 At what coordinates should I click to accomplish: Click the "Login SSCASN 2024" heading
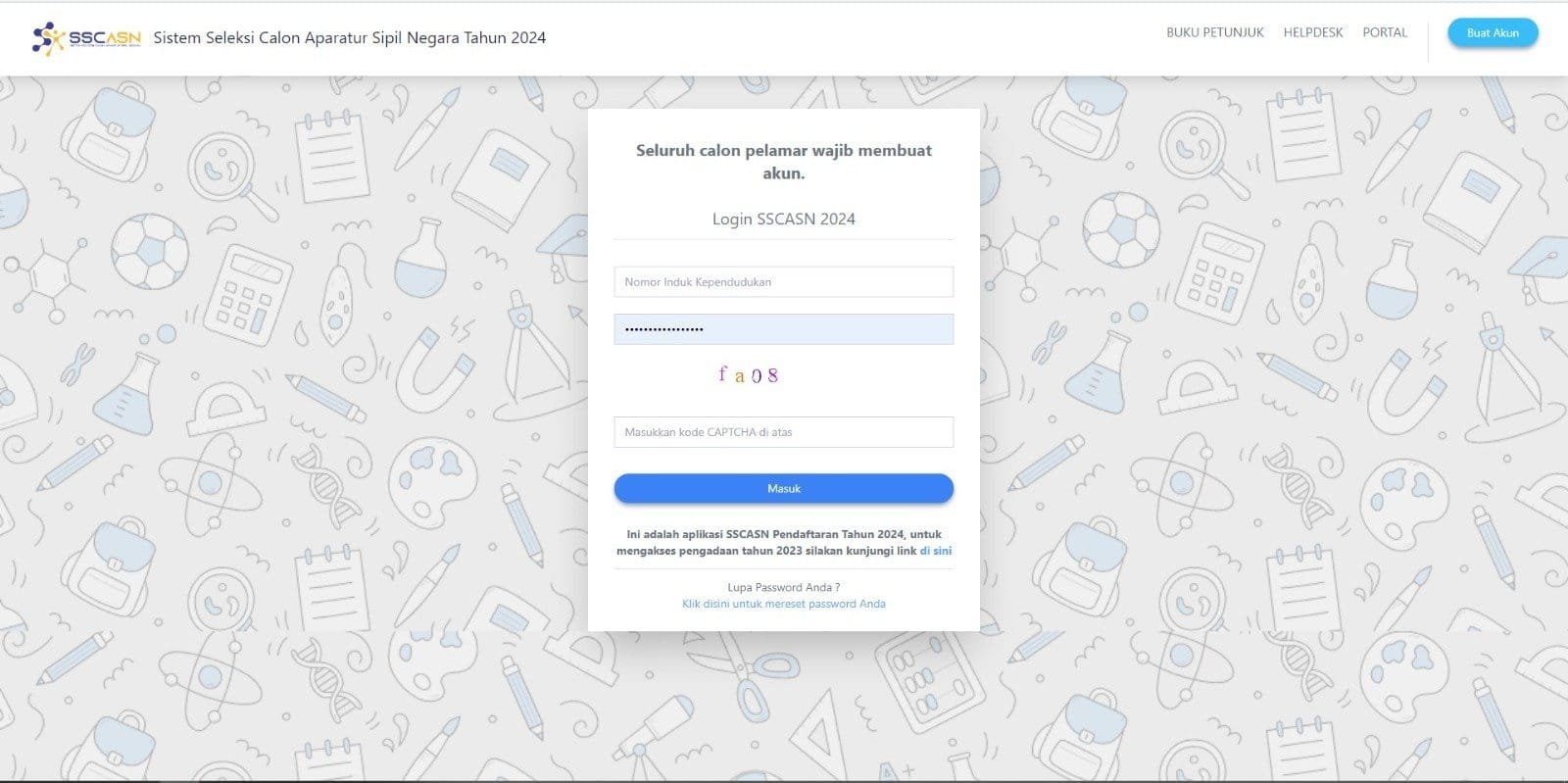coord(783,220)
